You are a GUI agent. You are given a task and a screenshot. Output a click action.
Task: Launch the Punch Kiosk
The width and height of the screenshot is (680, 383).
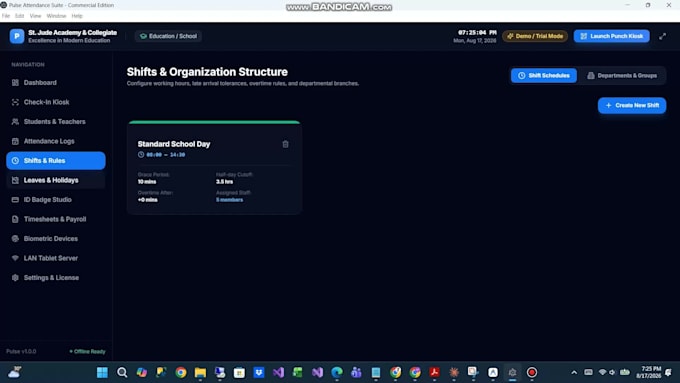(x=611, y=36)
